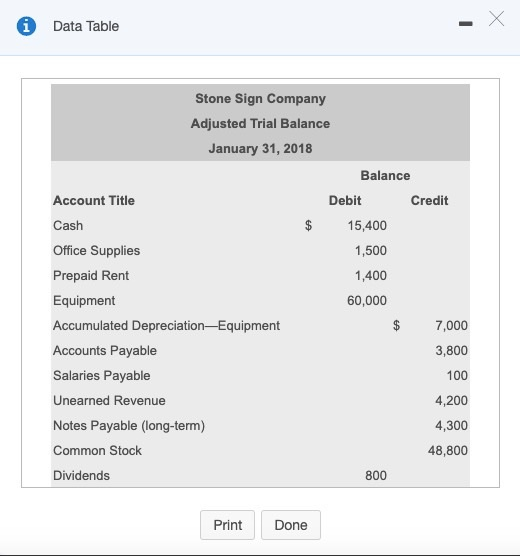Select the 'Dividends' account label
Screen dimensions: 520x556
(x=82, y=476)
